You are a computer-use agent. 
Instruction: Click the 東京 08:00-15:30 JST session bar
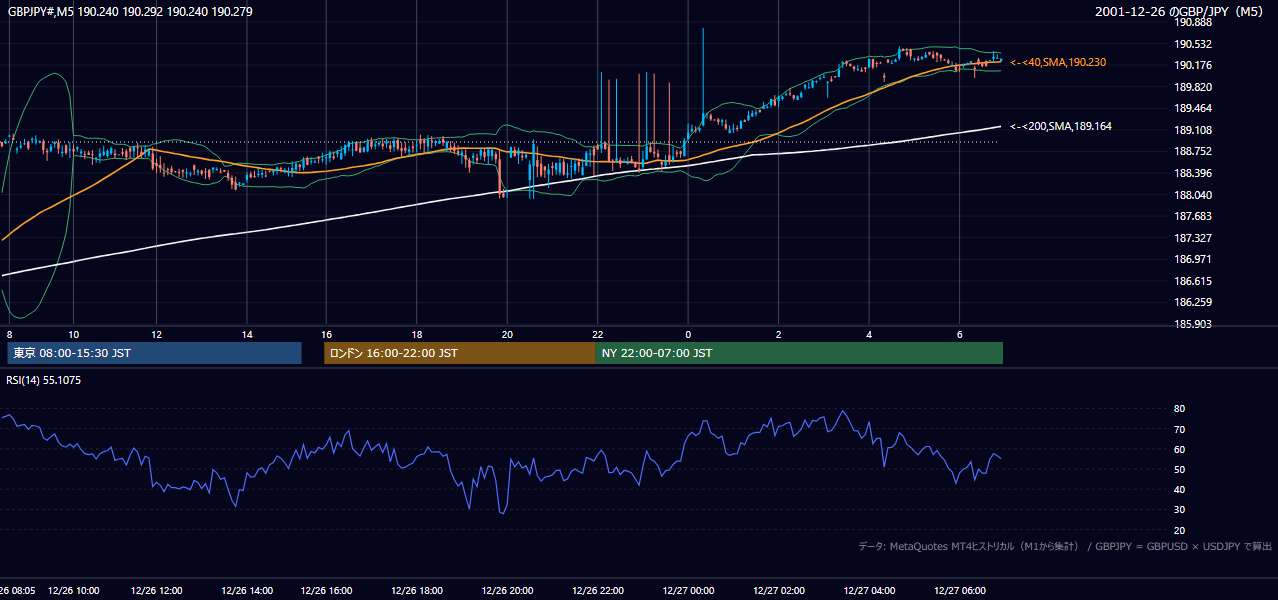(x=154, y=353)
